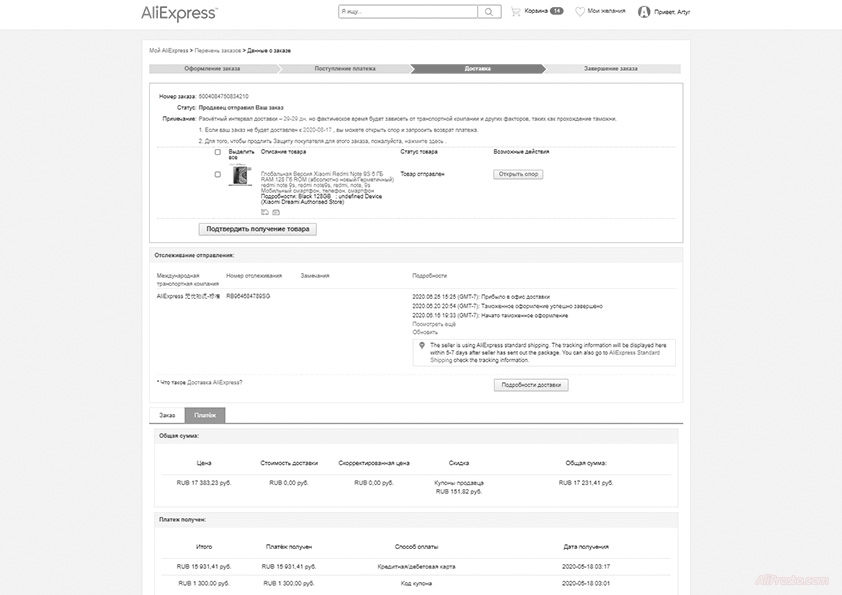Check the 'Выделить все' checkbox
This screenshot has height=595, width=842.
pyautogui.click(x=218, y=152)
